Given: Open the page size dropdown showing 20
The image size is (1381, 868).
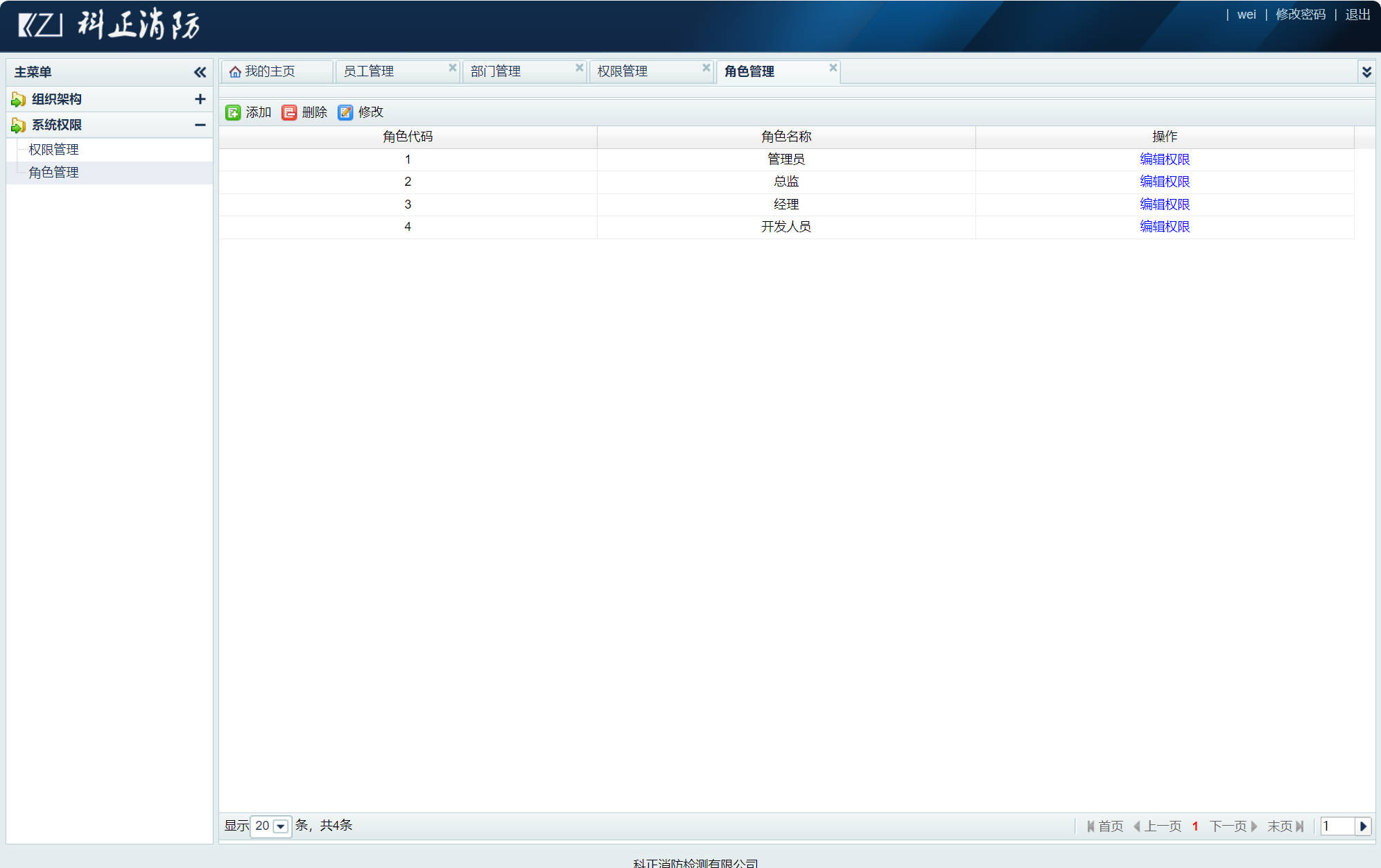Looking at the screenshot, I should pos(281,826).
